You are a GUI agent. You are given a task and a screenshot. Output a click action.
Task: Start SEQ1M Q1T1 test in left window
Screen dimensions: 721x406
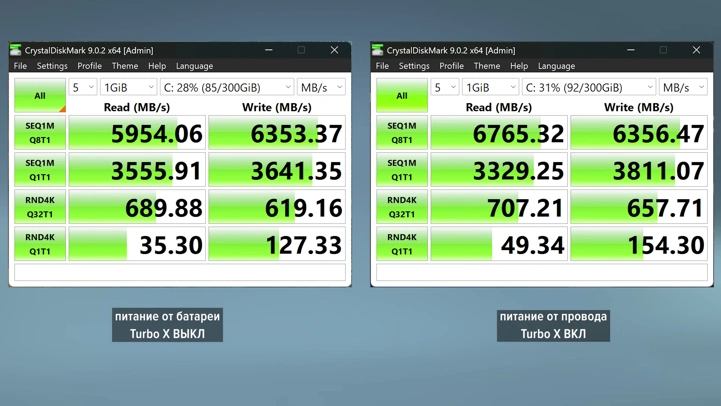tap(40, 170)
